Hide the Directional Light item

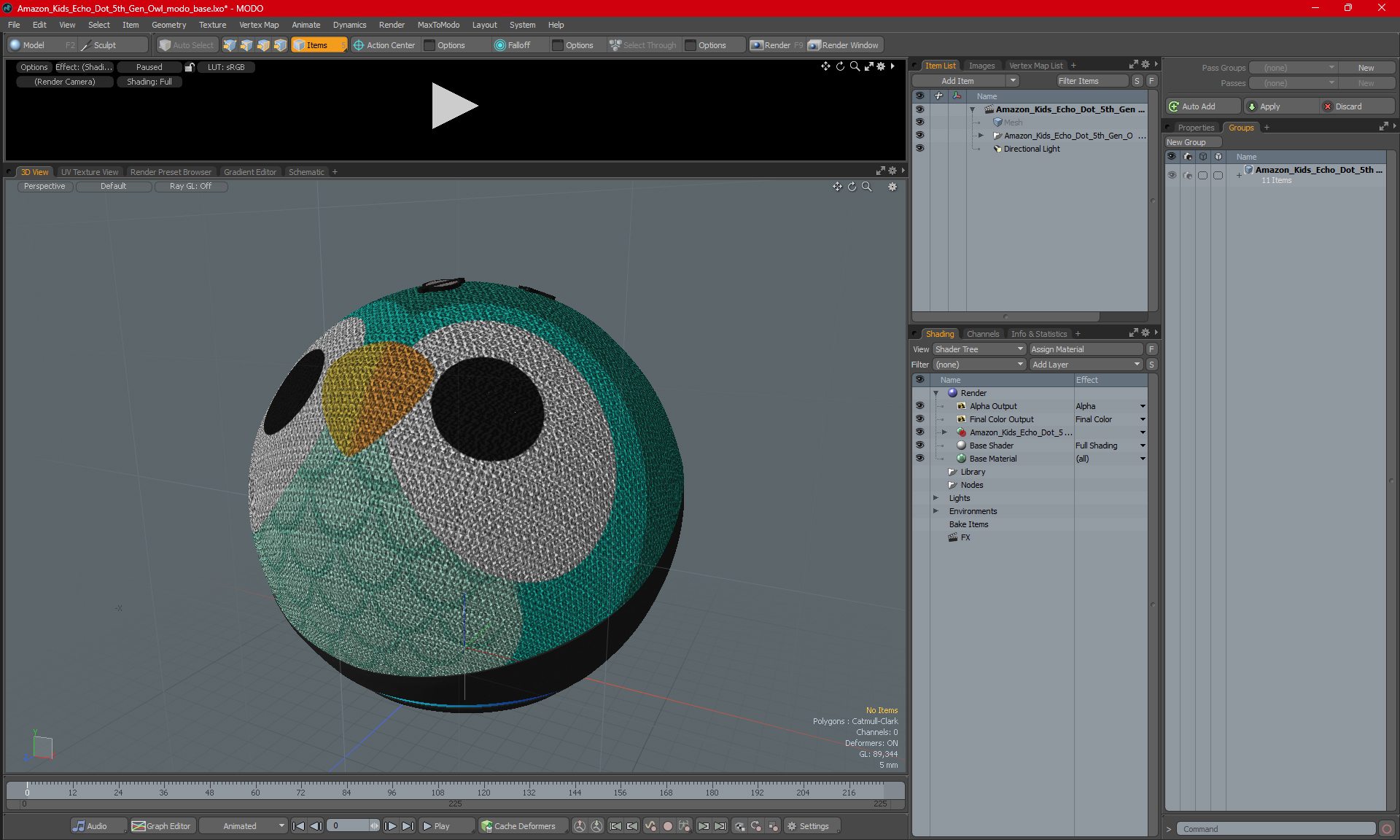919,149
